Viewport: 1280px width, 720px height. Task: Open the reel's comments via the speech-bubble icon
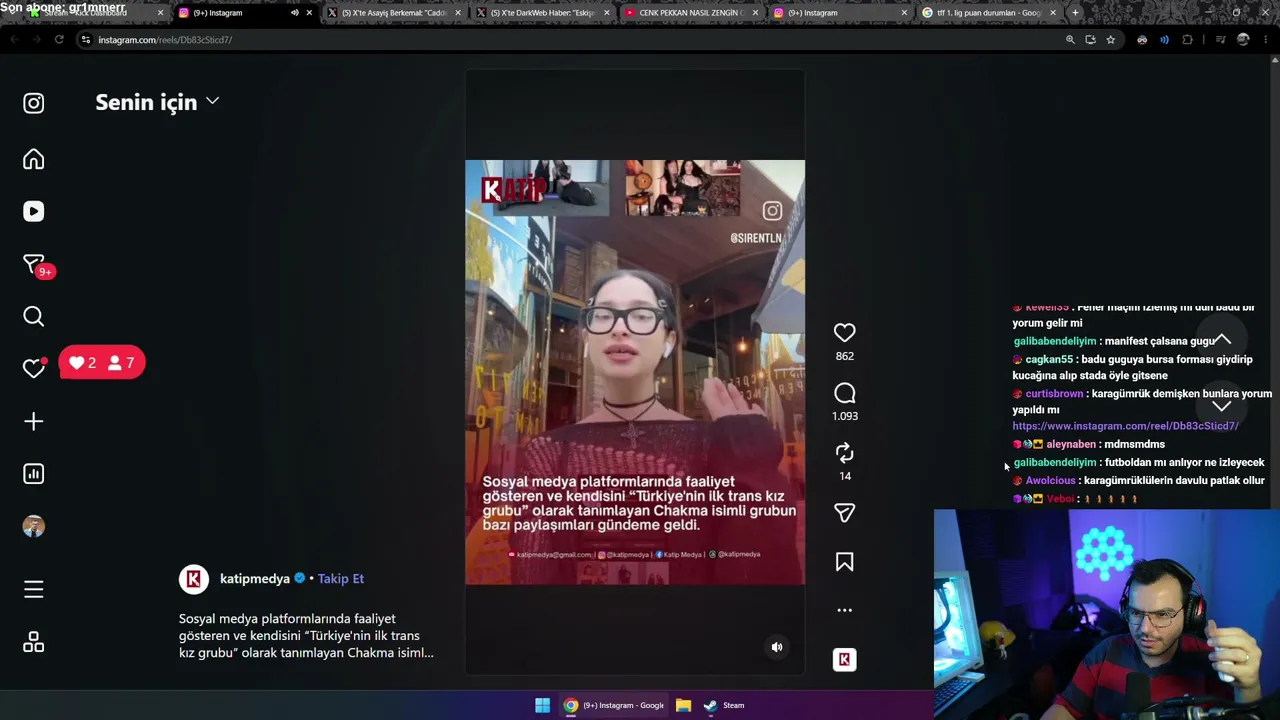pyautogui.click(x=845, y=394)
